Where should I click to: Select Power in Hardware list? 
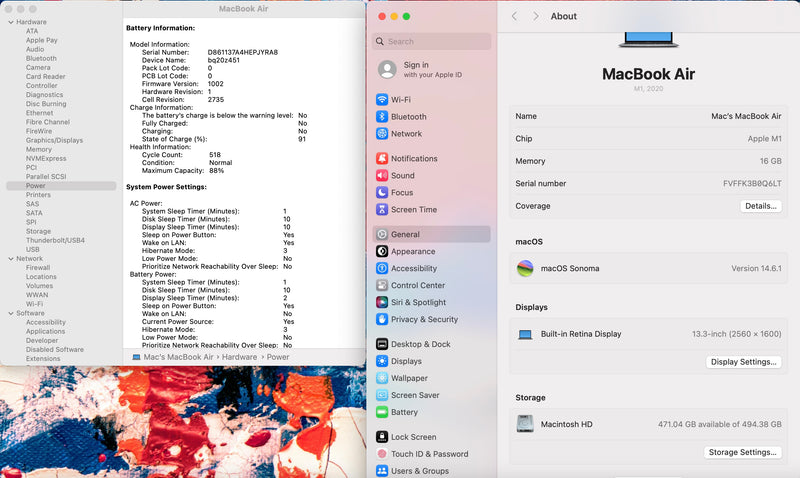61,186
